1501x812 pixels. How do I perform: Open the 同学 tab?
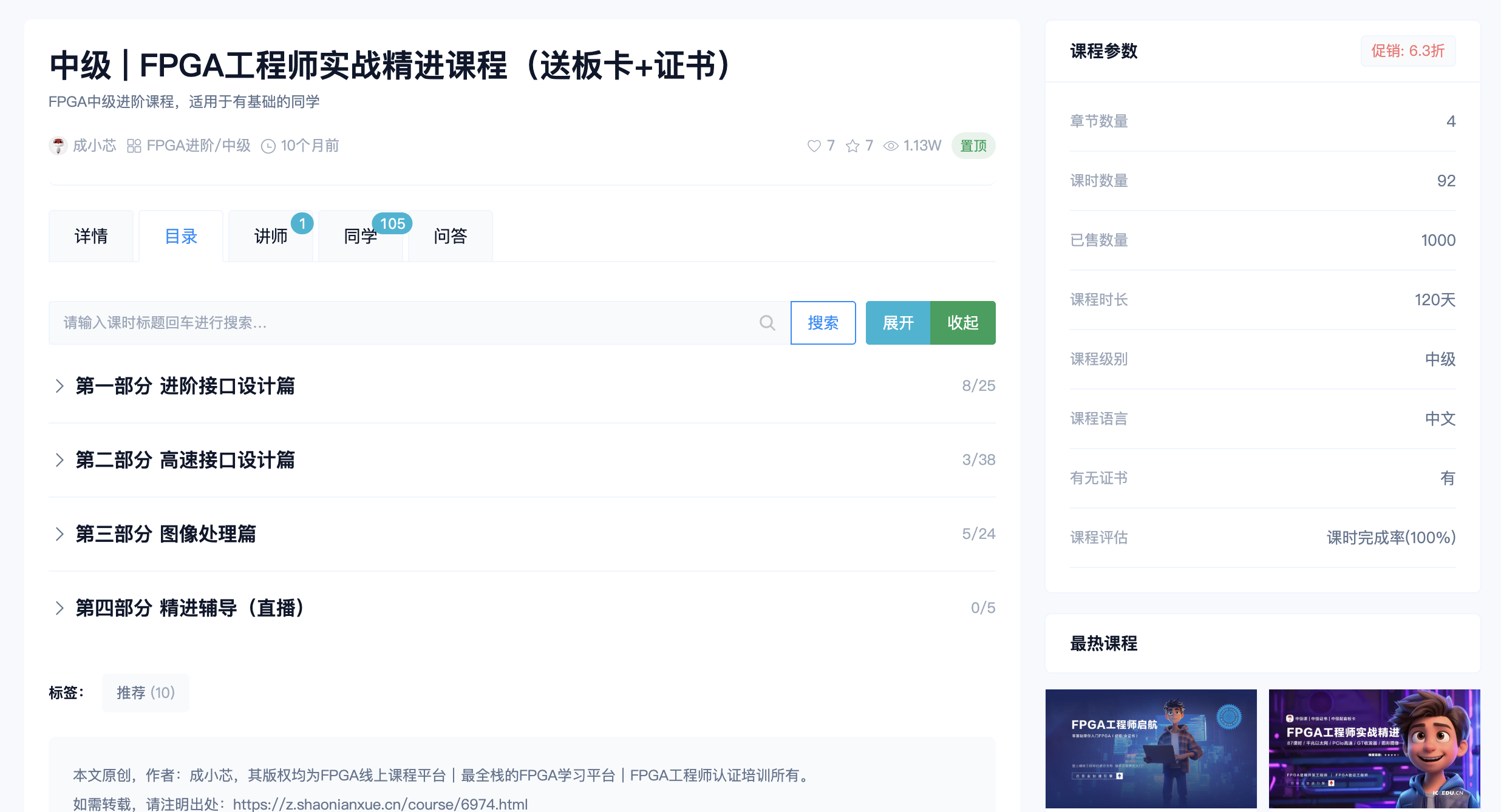point(361,236)
